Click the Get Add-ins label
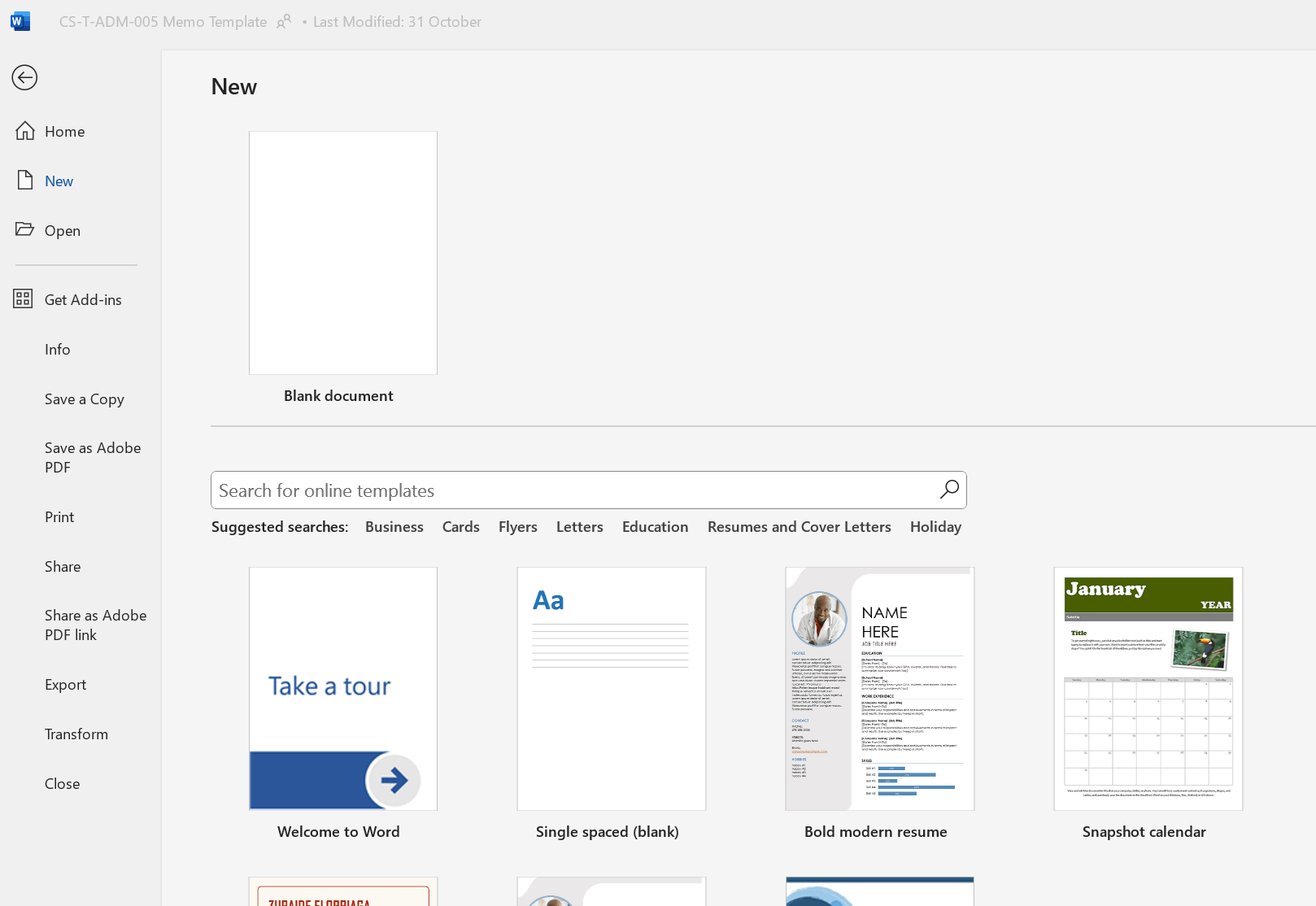Image resolution: width=1316 pixels, height=906 pixels. click(83, 299)
